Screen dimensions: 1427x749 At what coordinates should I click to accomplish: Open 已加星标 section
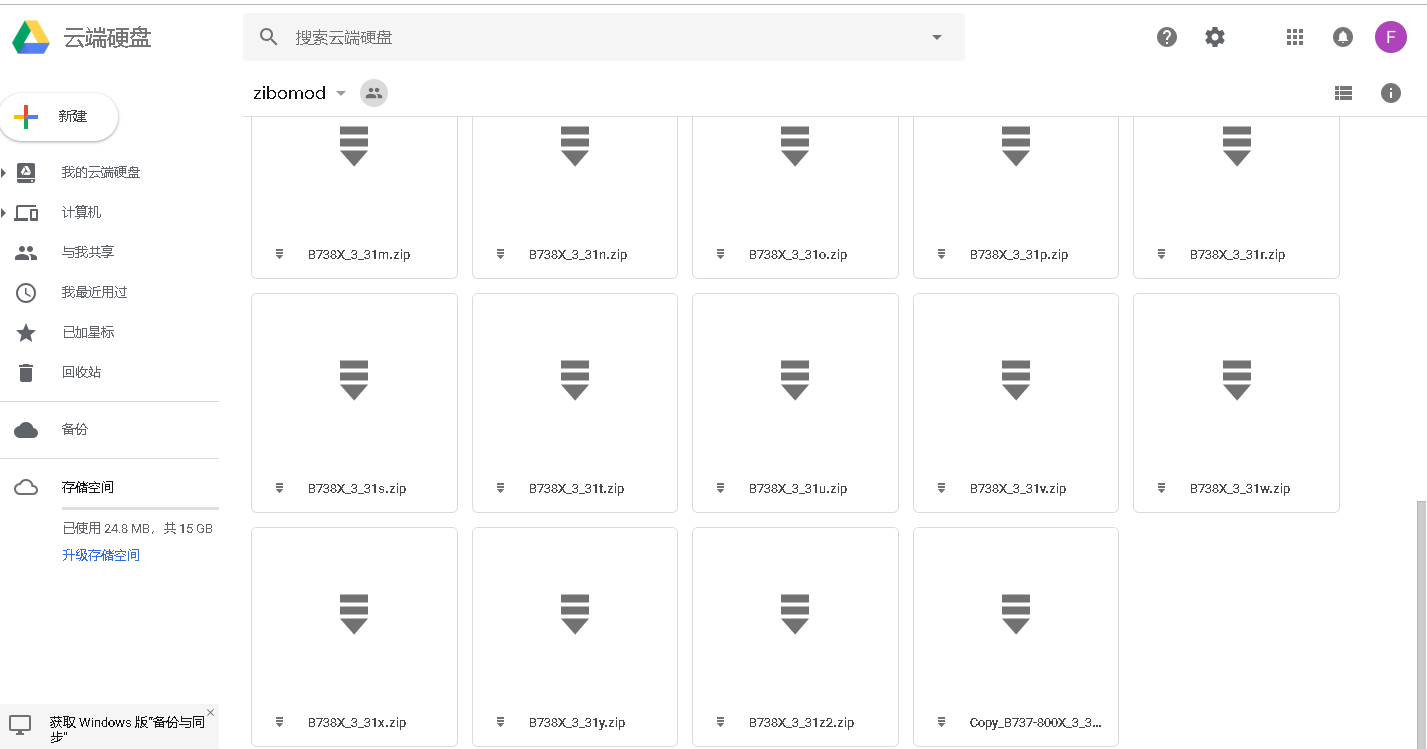click(x=88, y=332)
